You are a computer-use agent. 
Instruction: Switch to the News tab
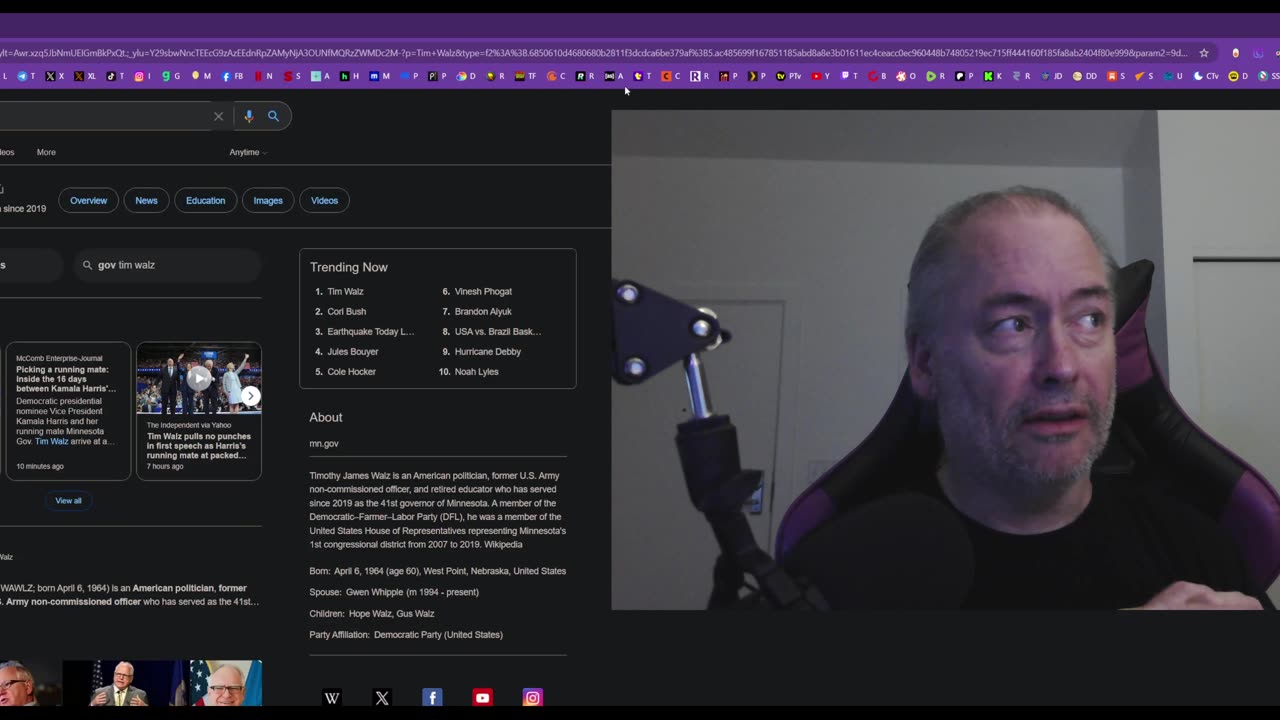point(146,200)
